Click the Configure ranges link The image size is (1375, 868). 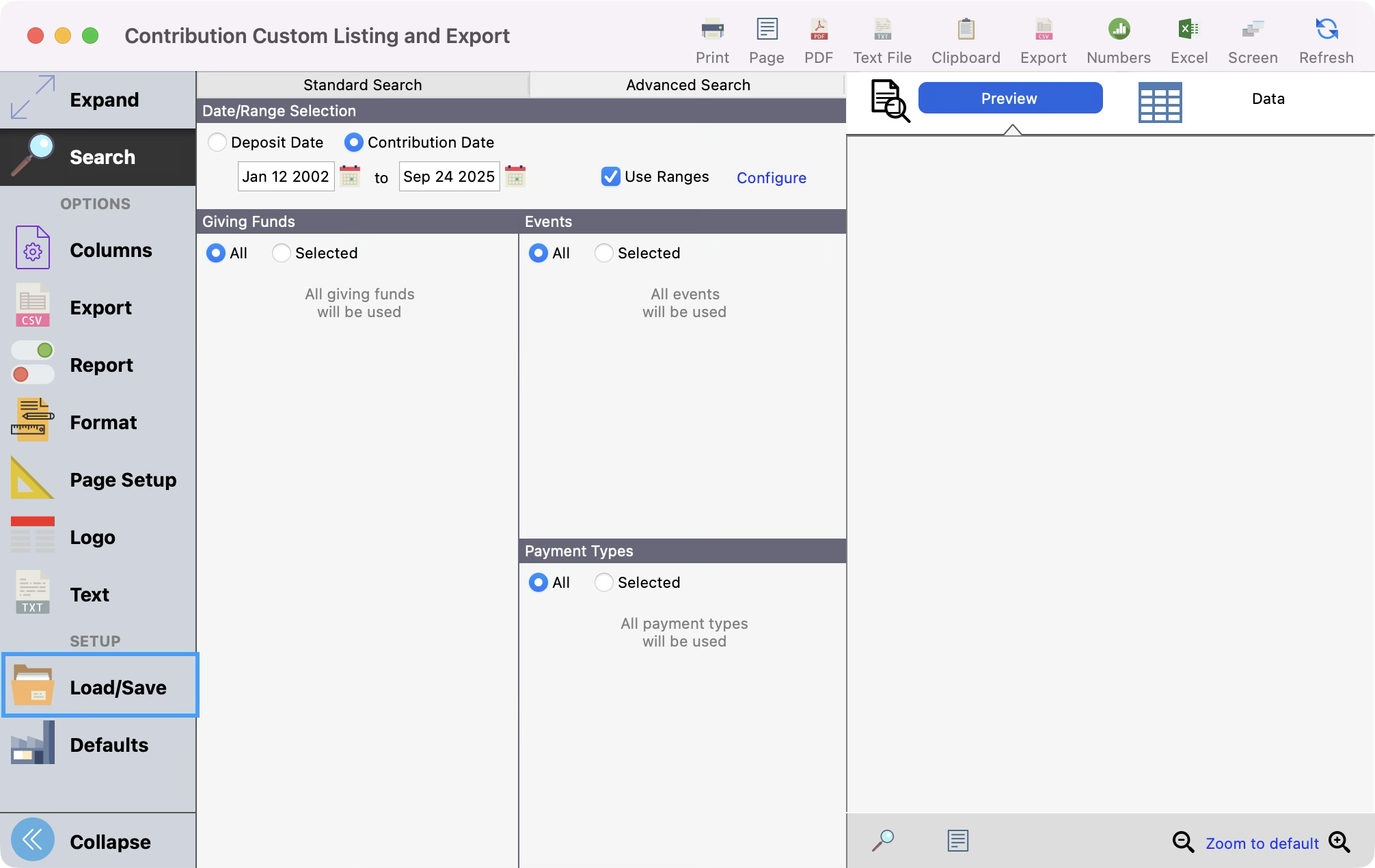pyautogui.click(x=772, y=178)
